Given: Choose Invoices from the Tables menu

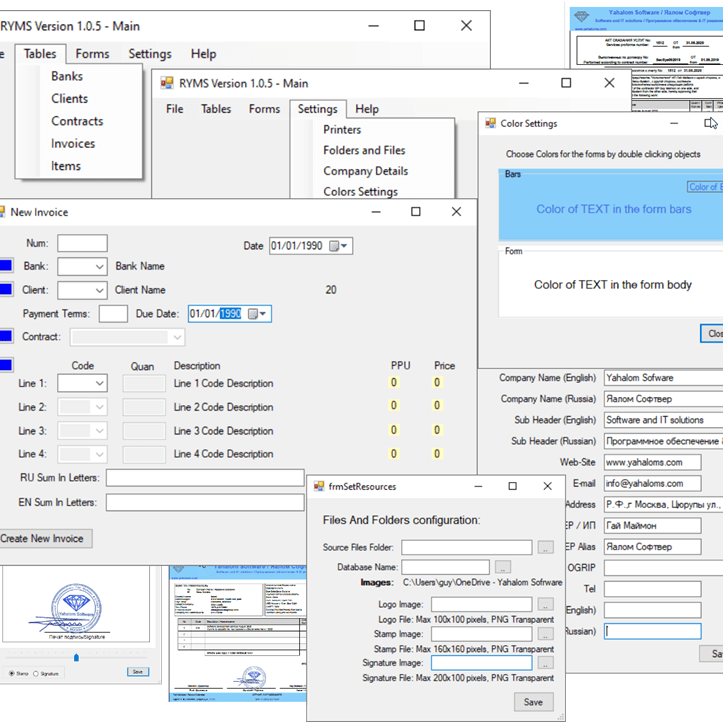Looking at the screenshot, I should [x=73, y=143].
